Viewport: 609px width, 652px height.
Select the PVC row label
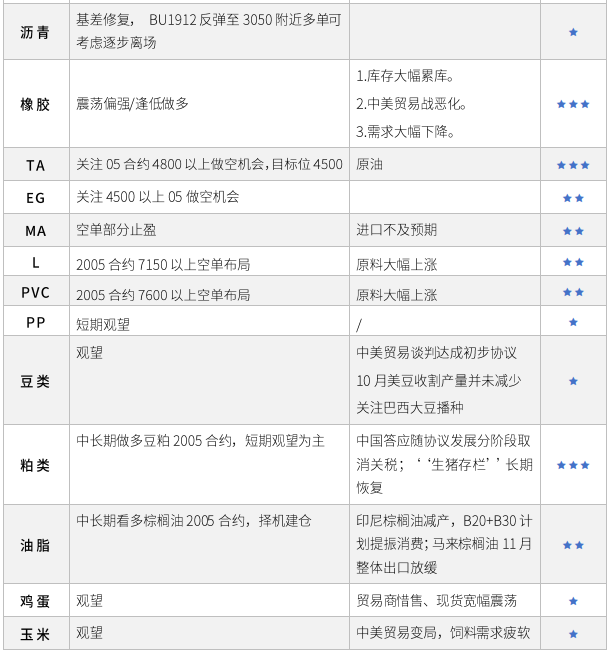[x=35, y=292]
